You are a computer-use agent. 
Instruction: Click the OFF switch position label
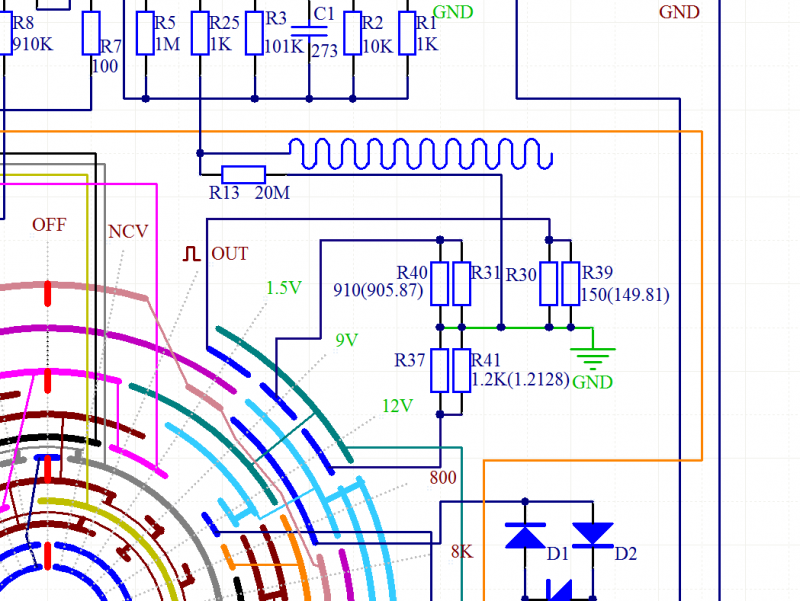49,225
